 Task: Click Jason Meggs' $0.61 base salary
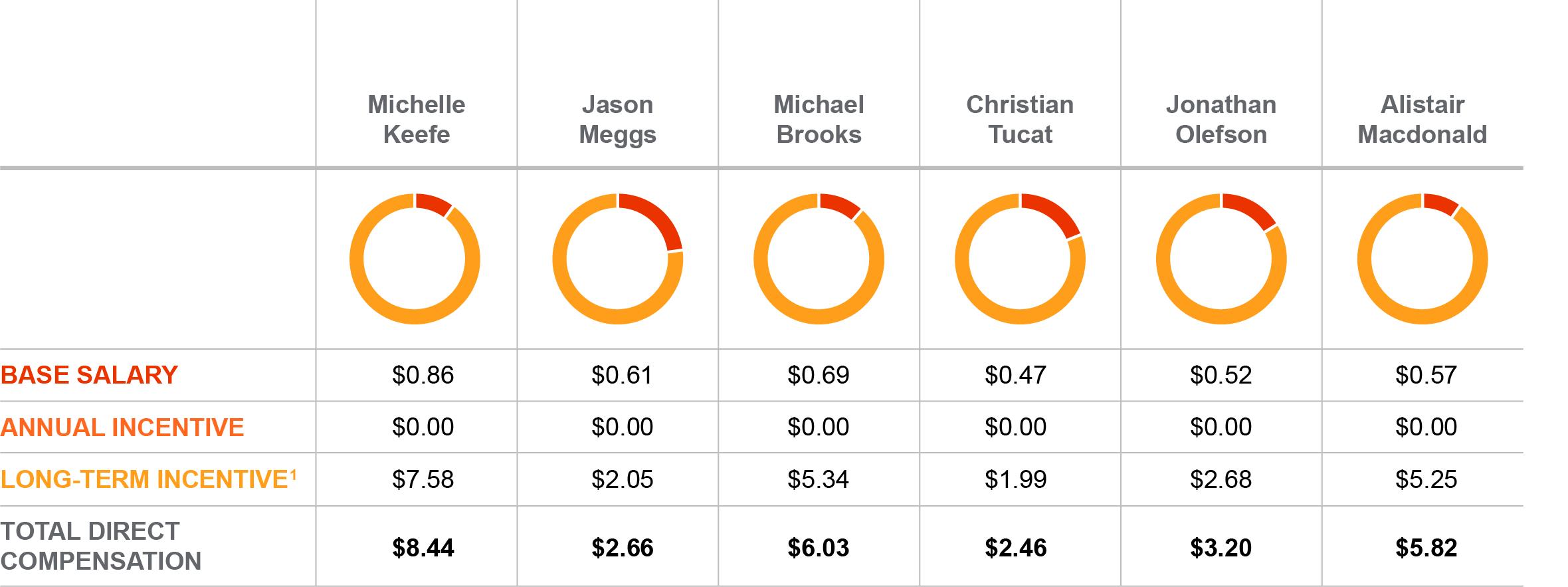tap(623, 375)
